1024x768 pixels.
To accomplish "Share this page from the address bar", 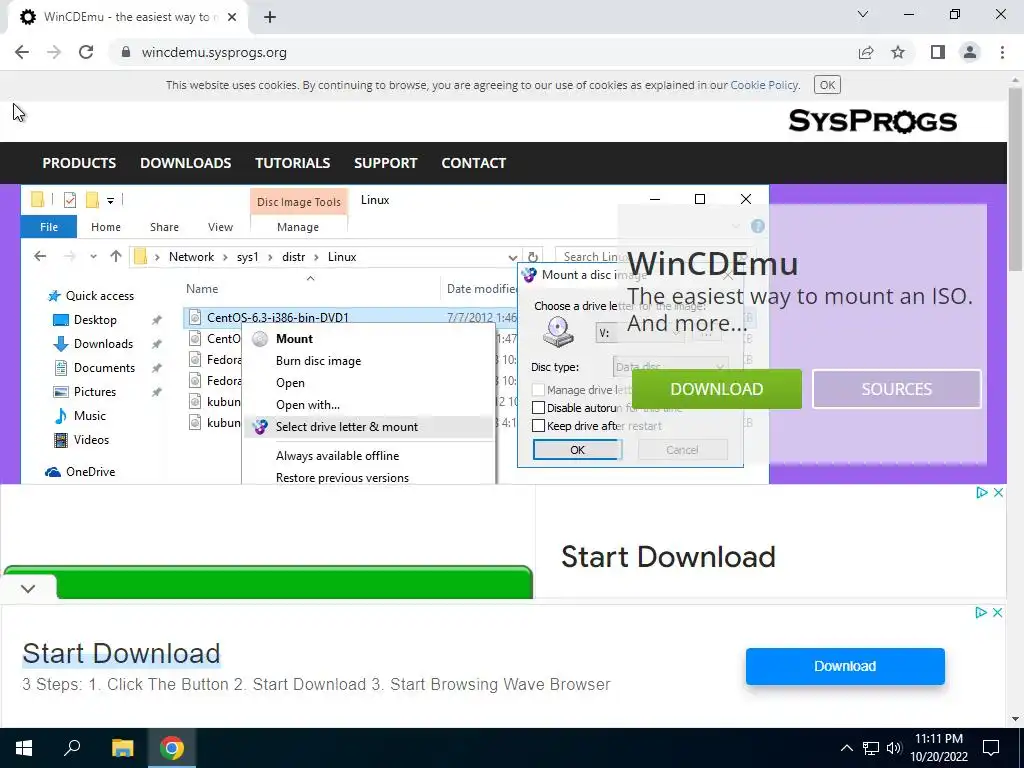I will pos(866,52).
